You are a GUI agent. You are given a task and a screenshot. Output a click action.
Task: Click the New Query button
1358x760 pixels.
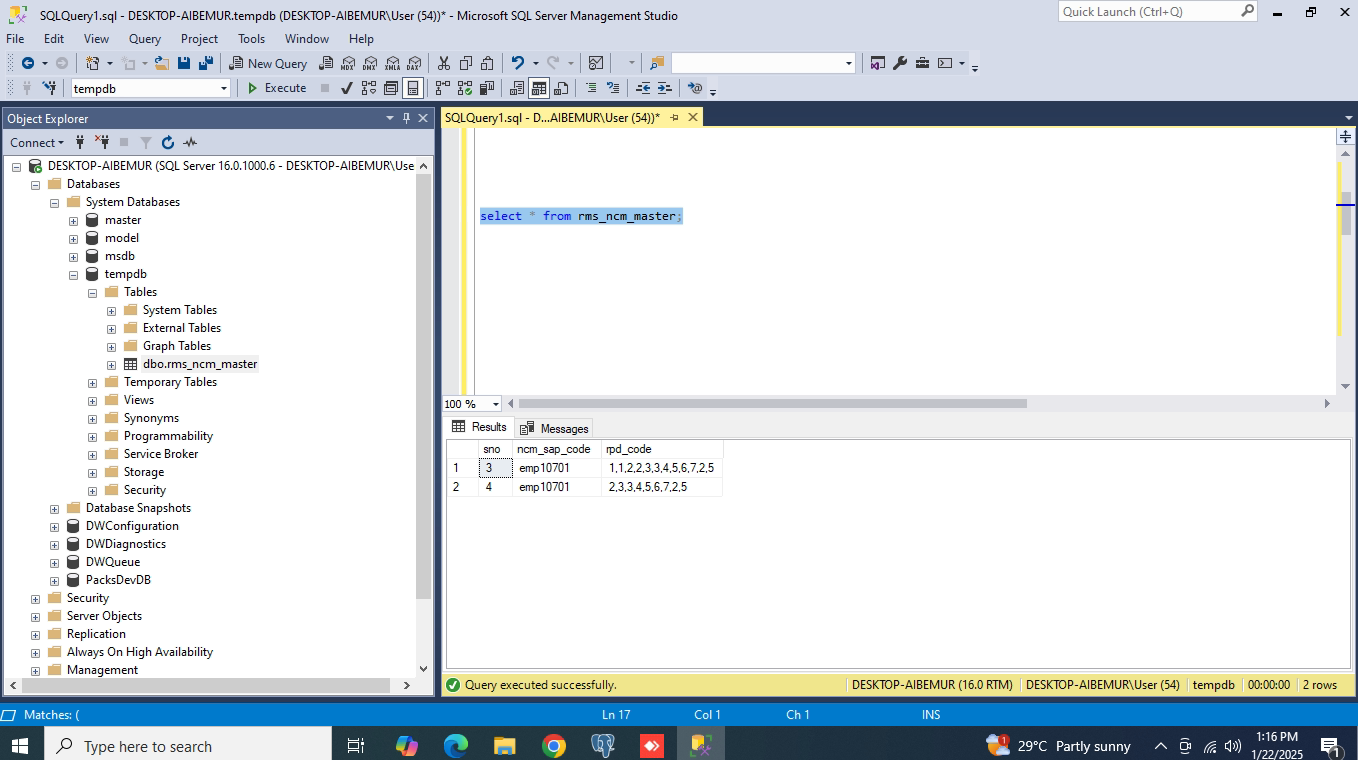pos(268,63)
